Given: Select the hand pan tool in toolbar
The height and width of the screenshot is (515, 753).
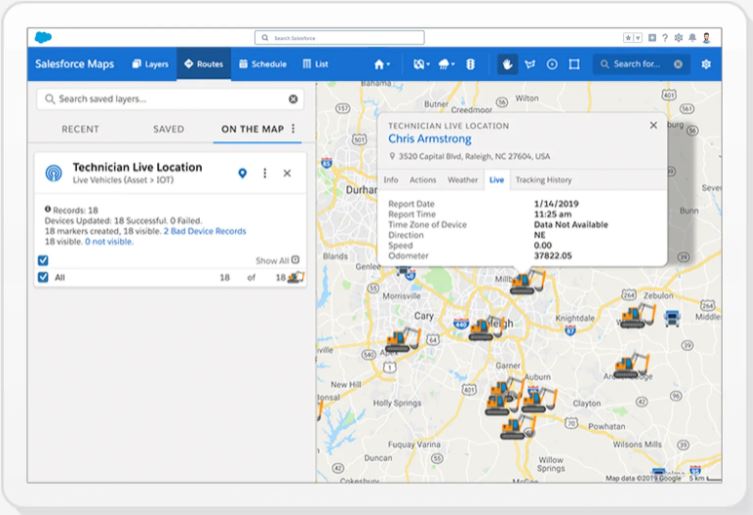Looking at the screenshot, I should tap(507, 64).
